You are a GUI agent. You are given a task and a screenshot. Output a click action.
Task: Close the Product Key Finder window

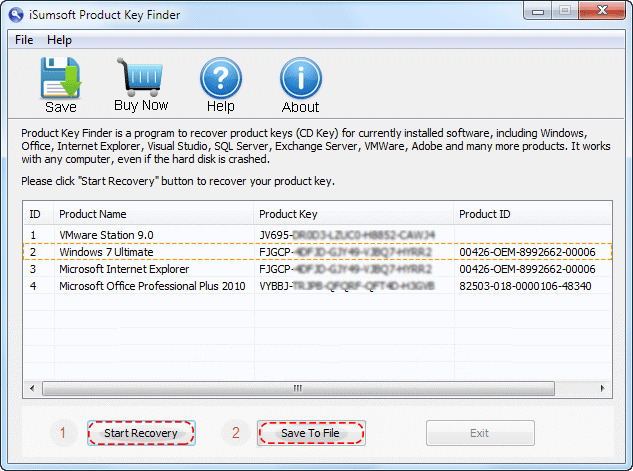click(x=602, y=11)
